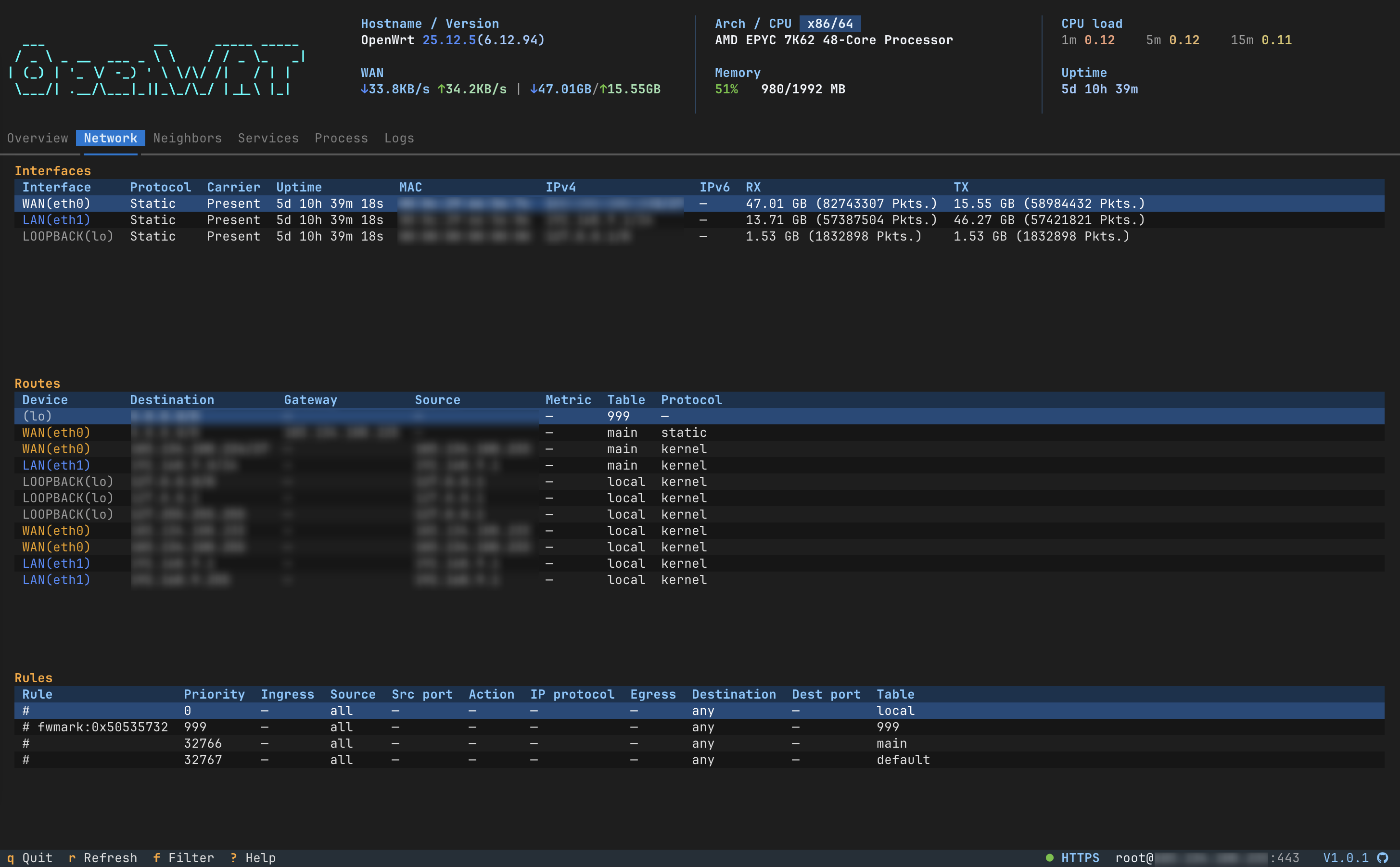
Task: Select the rule with priority 32766
Action: click(x=700, y=743)
